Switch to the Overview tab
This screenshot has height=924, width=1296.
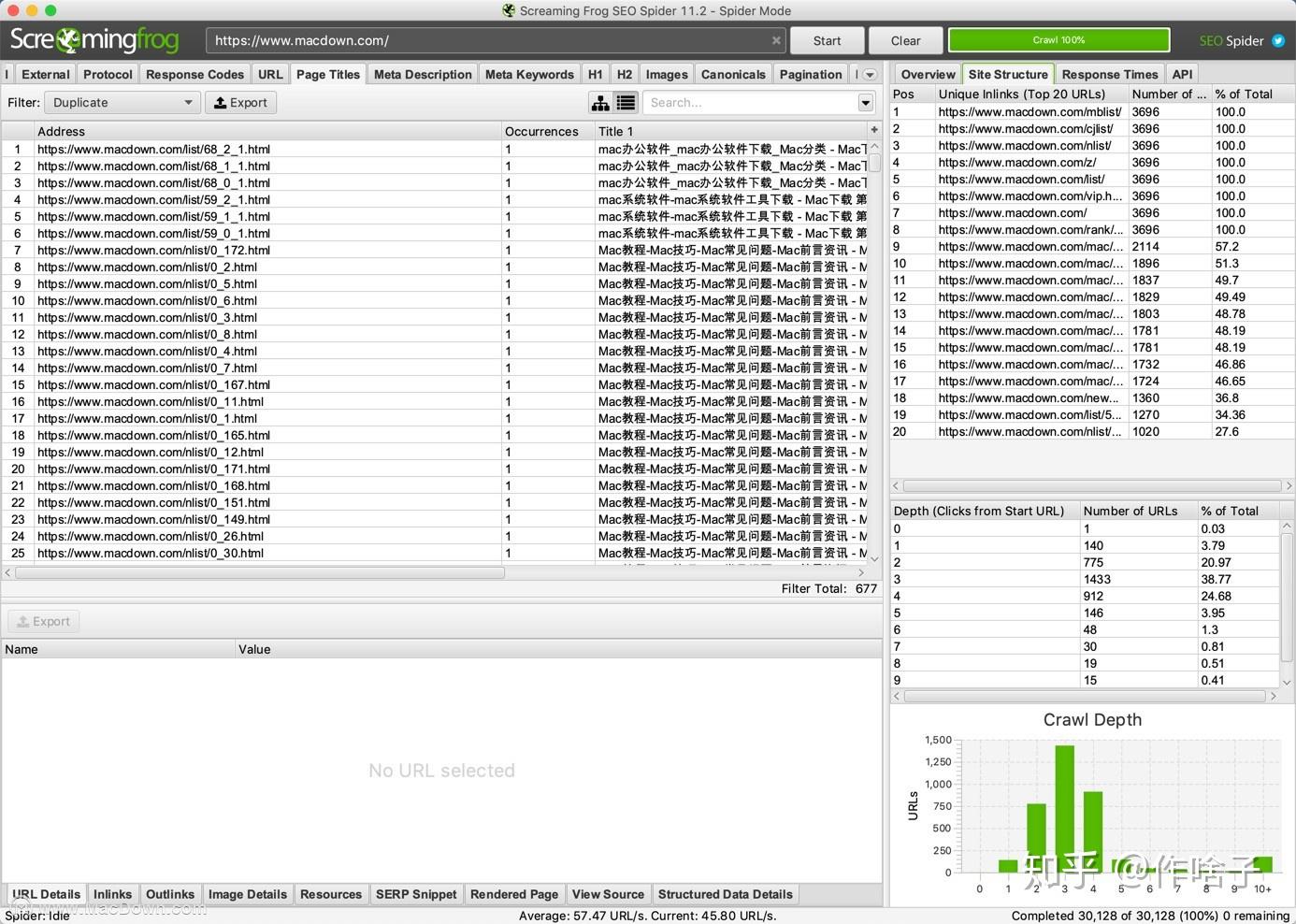(x=929, y=75)
